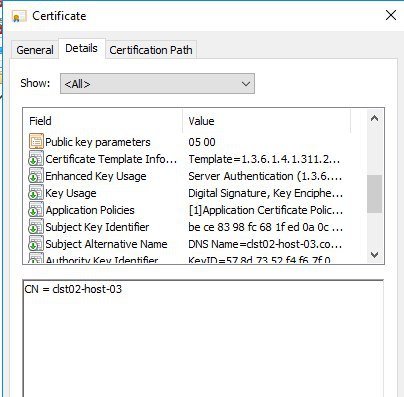Viewport: 404px width, 397px height.
Task: Open the Certification Path tab
Action: pos(151,50)
